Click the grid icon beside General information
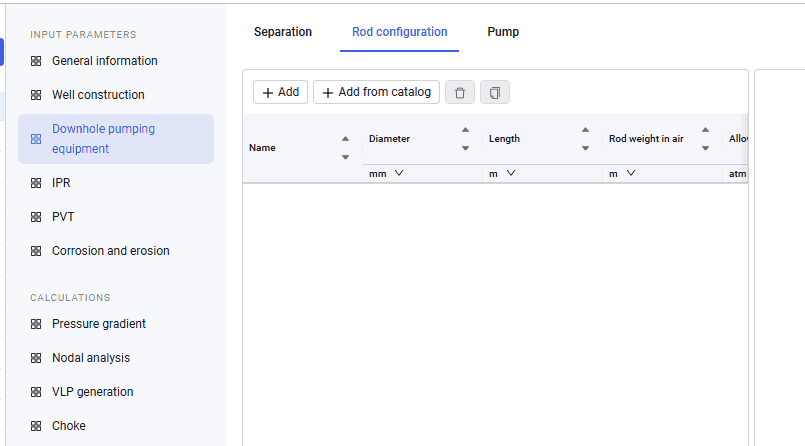 click(36, 61)
